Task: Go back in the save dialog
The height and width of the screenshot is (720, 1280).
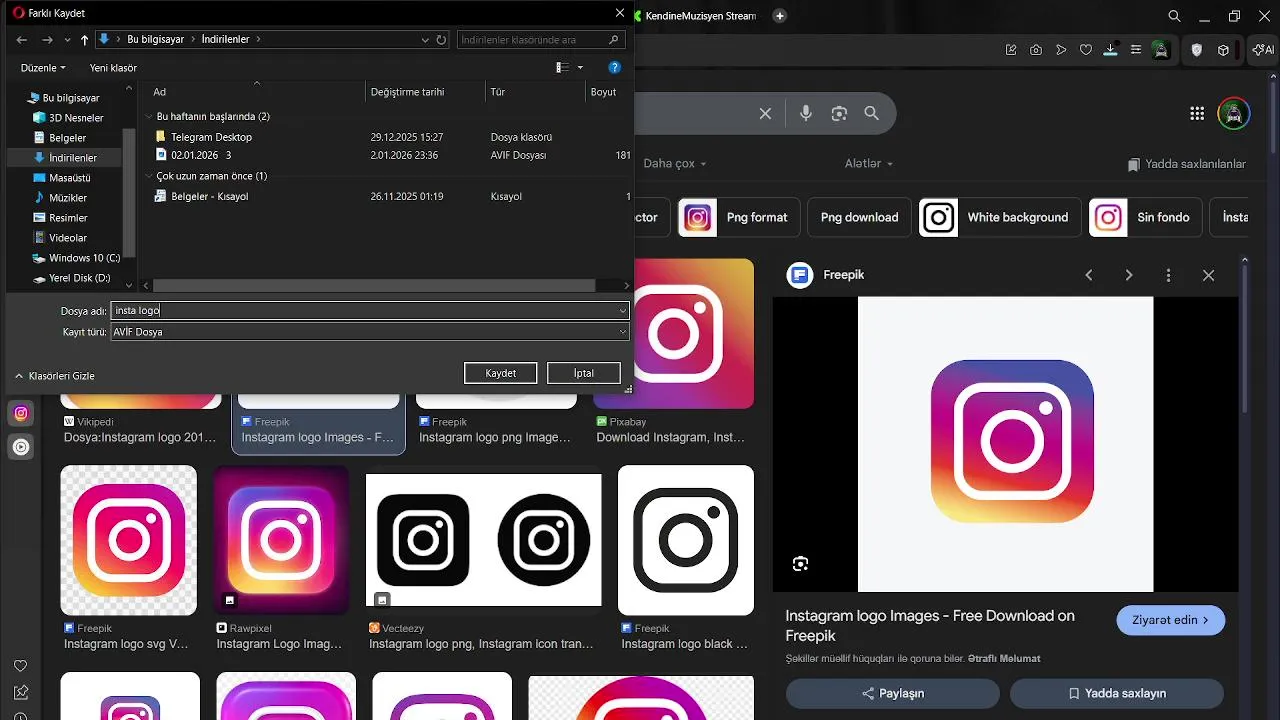Action: 21,40
